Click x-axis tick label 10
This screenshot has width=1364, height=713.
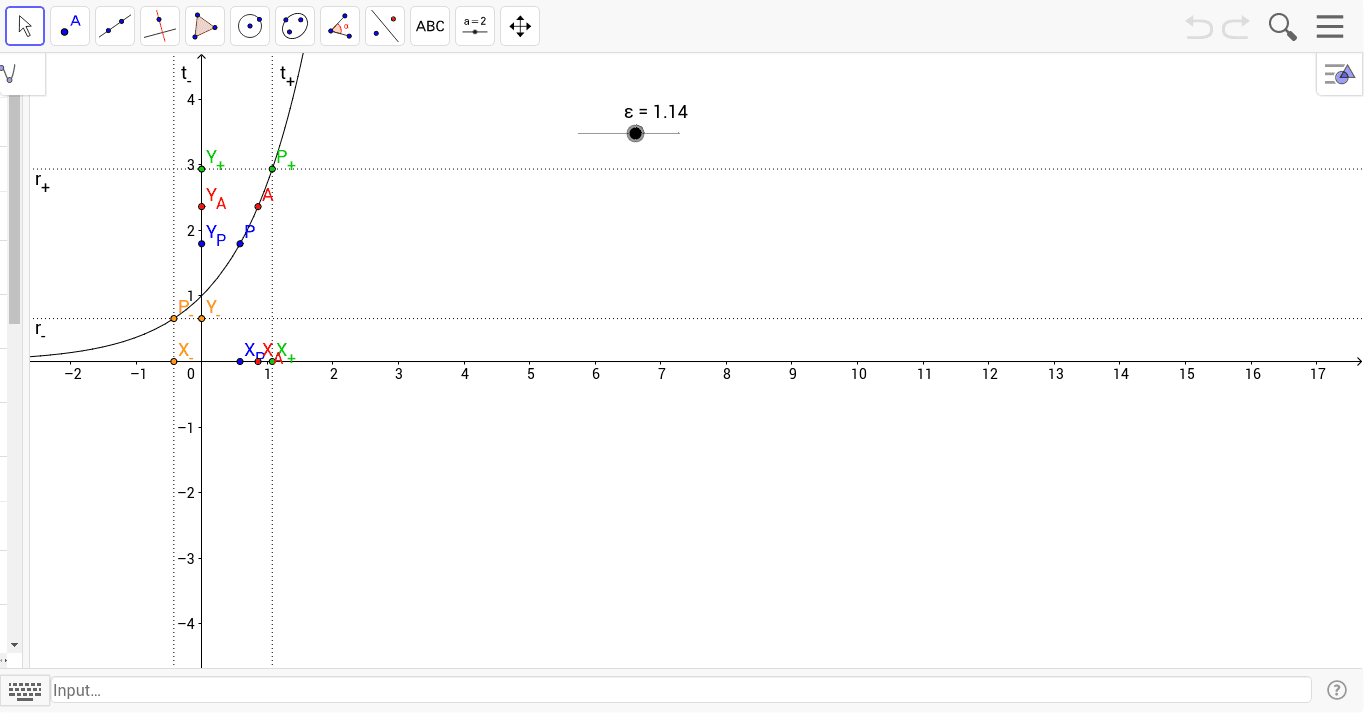pos(859,374)
